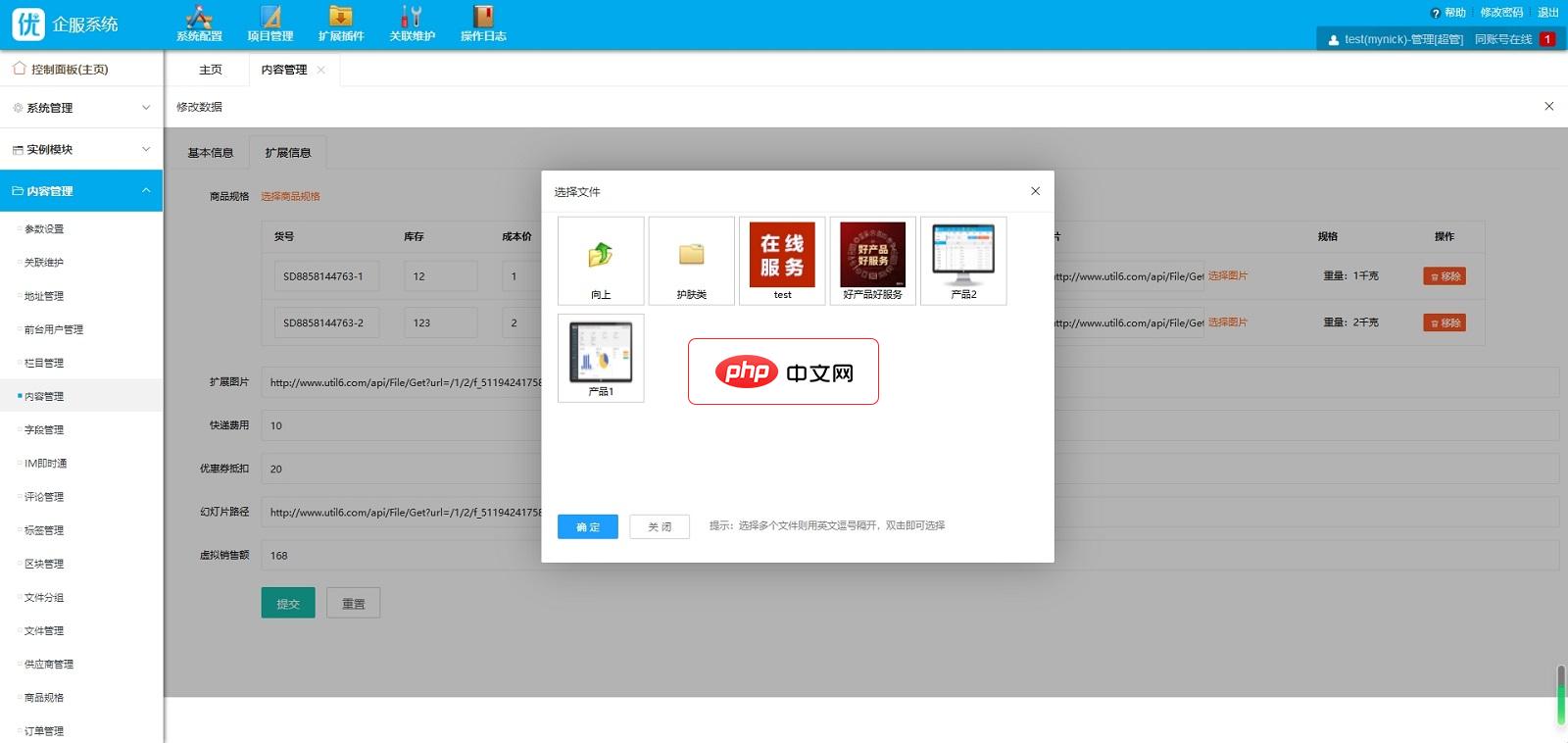Click 移除 button for 2千克 row
The height and width of the screenshot is (743, 1568).
1445,322
